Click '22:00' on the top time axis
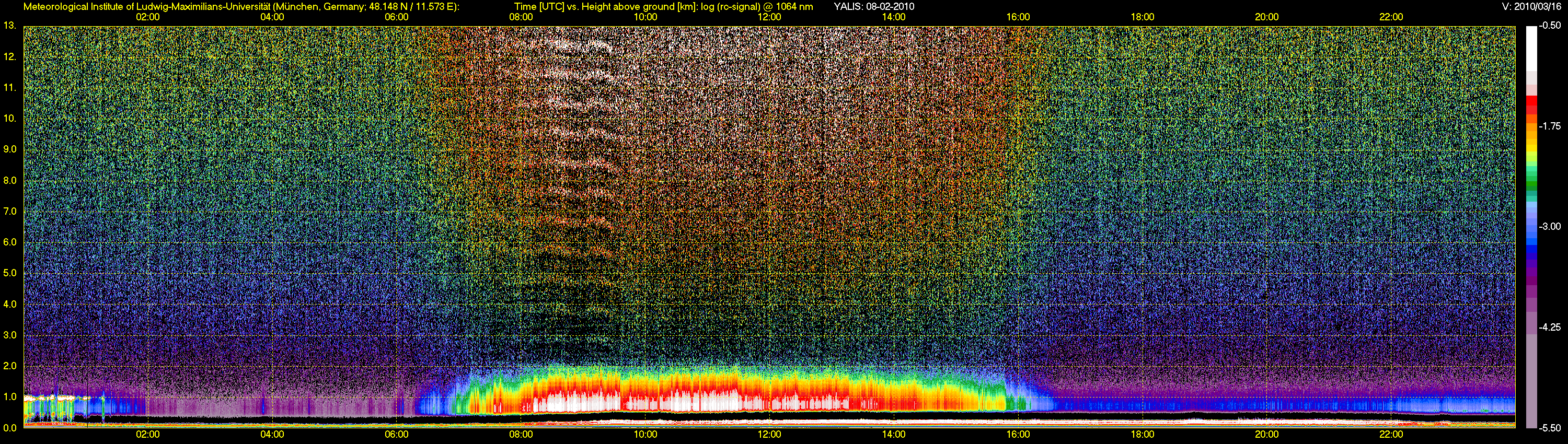The image size is (1568, 444). pos(1391,17)
